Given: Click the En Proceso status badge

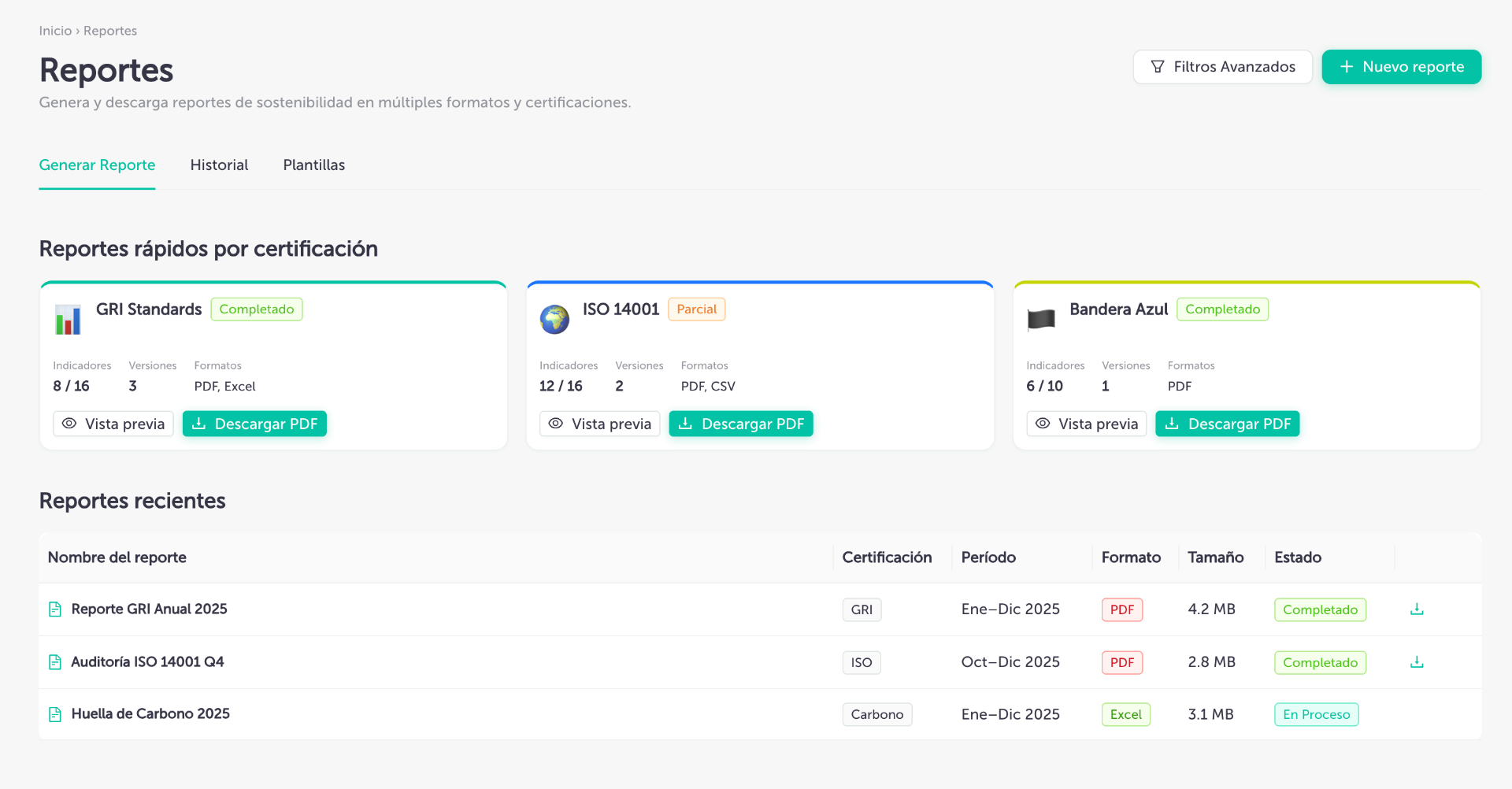Looking at the screenshot, I should (1317, 714).
